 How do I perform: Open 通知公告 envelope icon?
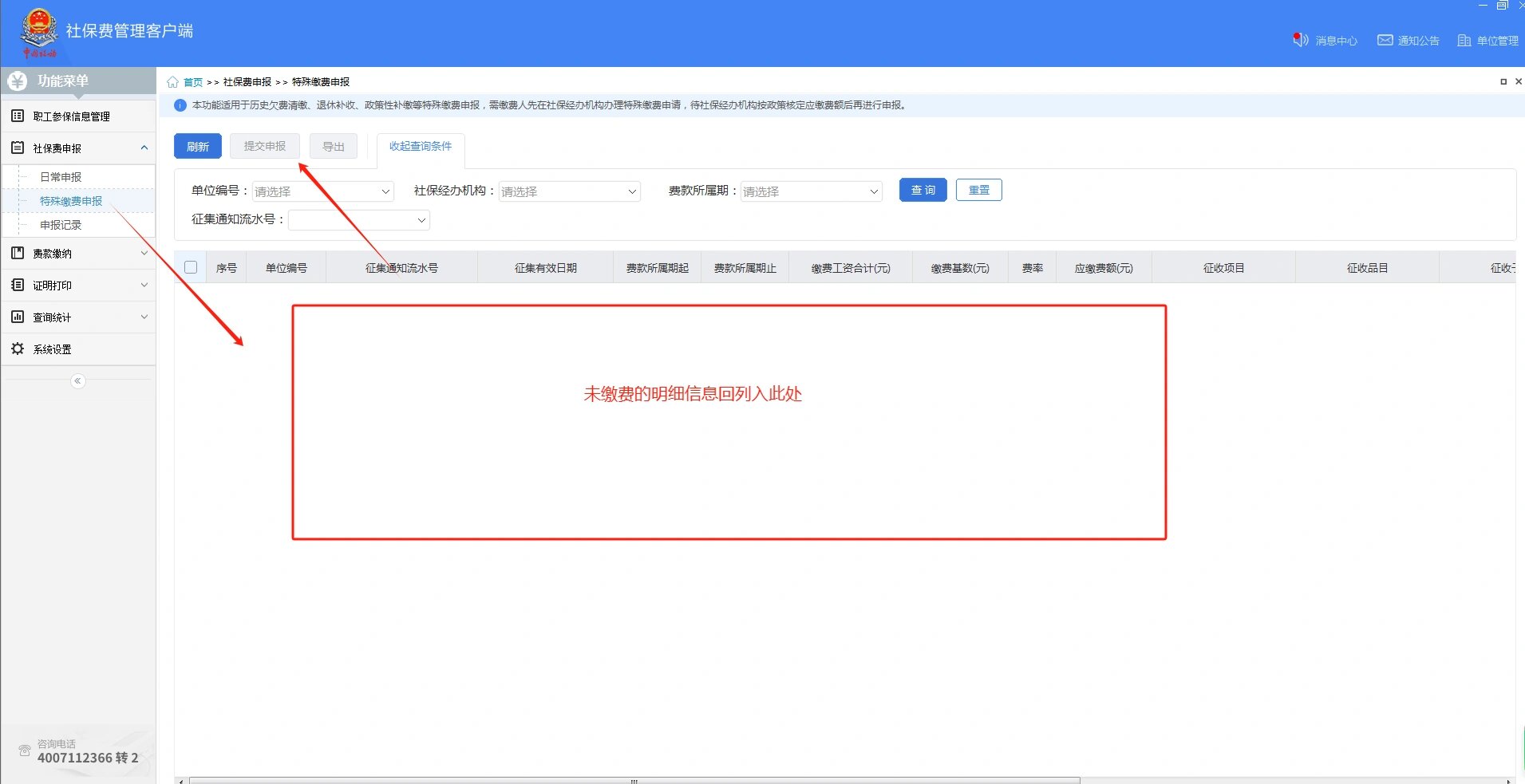click(1385, 40)
